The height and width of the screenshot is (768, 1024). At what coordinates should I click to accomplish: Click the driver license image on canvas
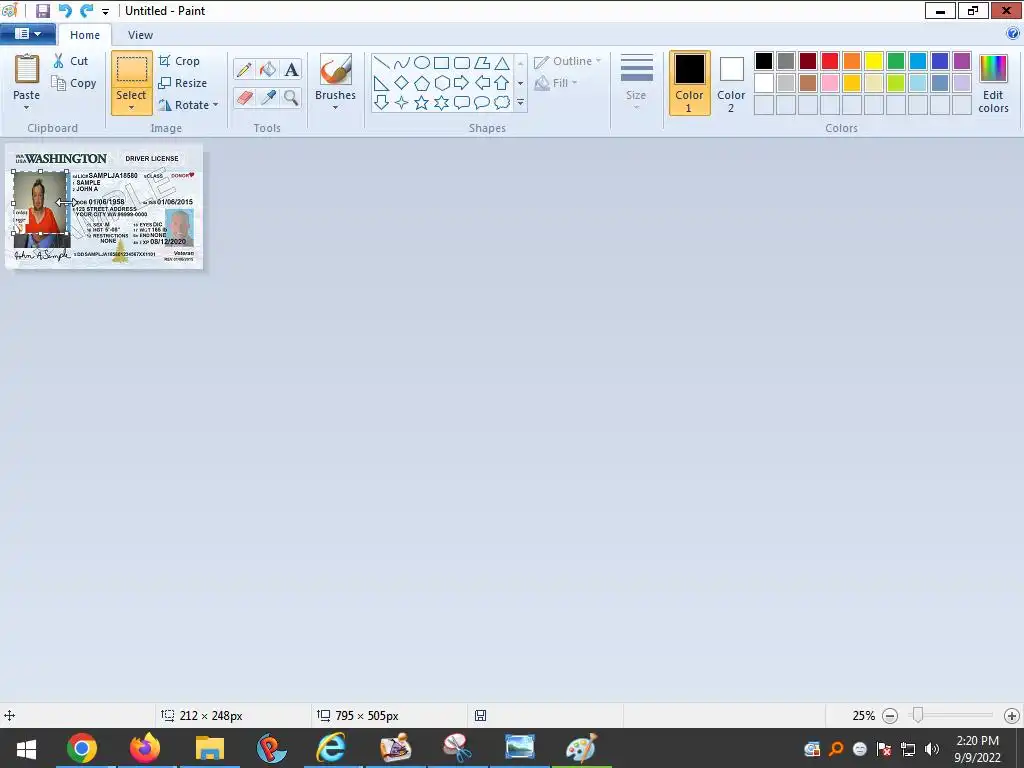(x=104, y=206)
